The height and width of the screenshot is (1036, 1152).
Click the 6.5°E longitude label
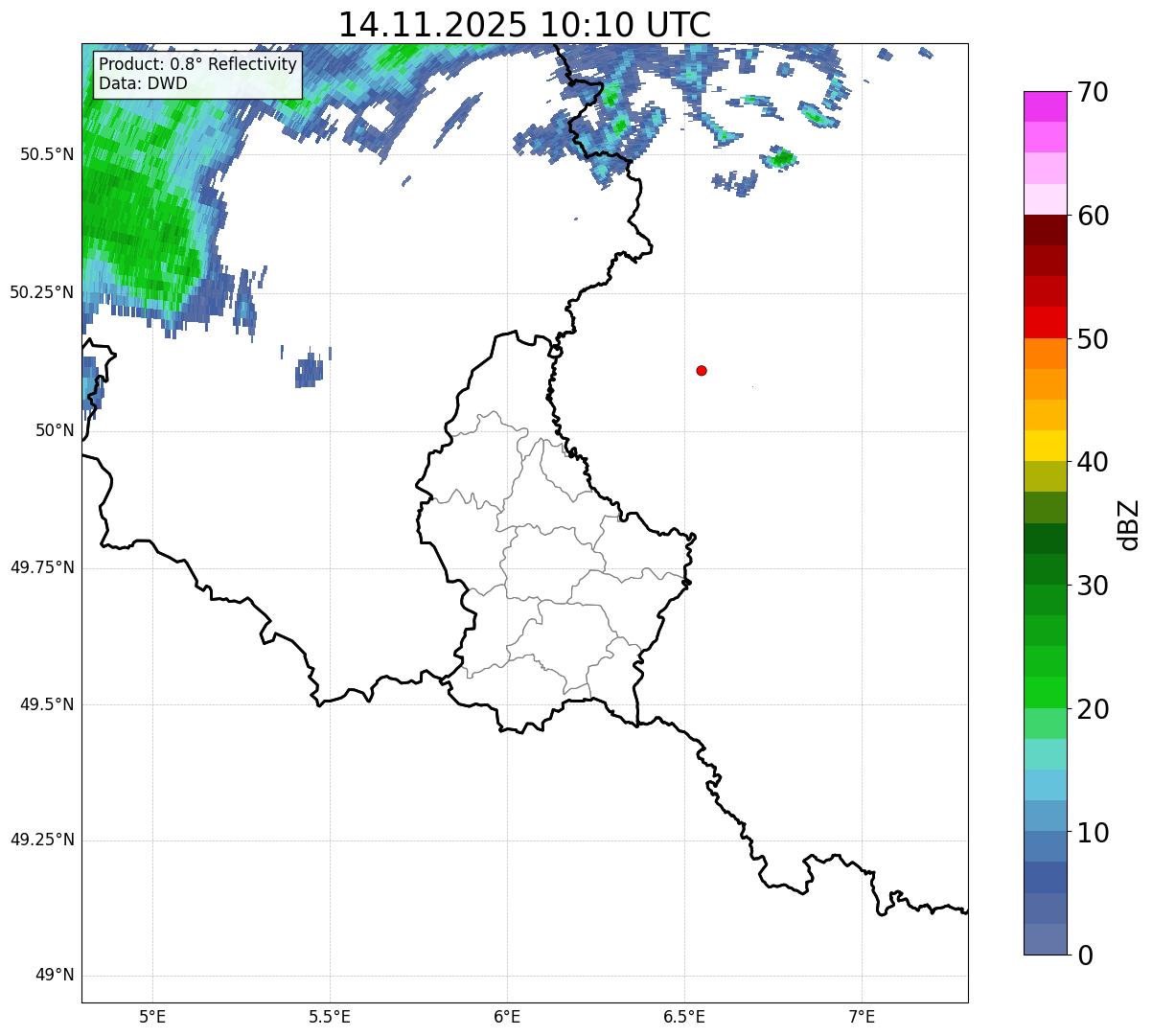click(684, 1017)
